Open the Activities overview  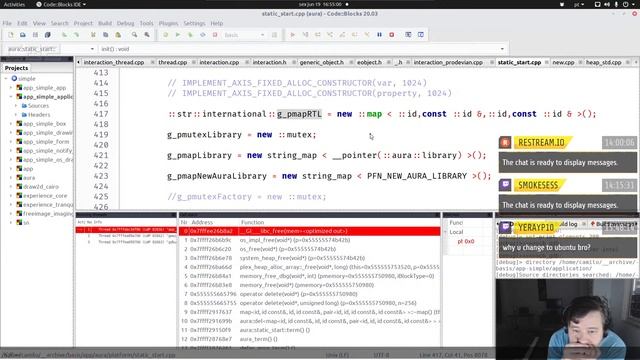(x=14, y=4)
